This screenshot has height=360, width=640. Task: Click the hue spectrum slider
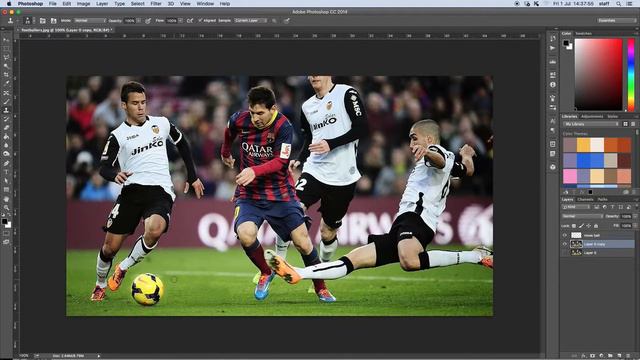[x=631, y=75]
